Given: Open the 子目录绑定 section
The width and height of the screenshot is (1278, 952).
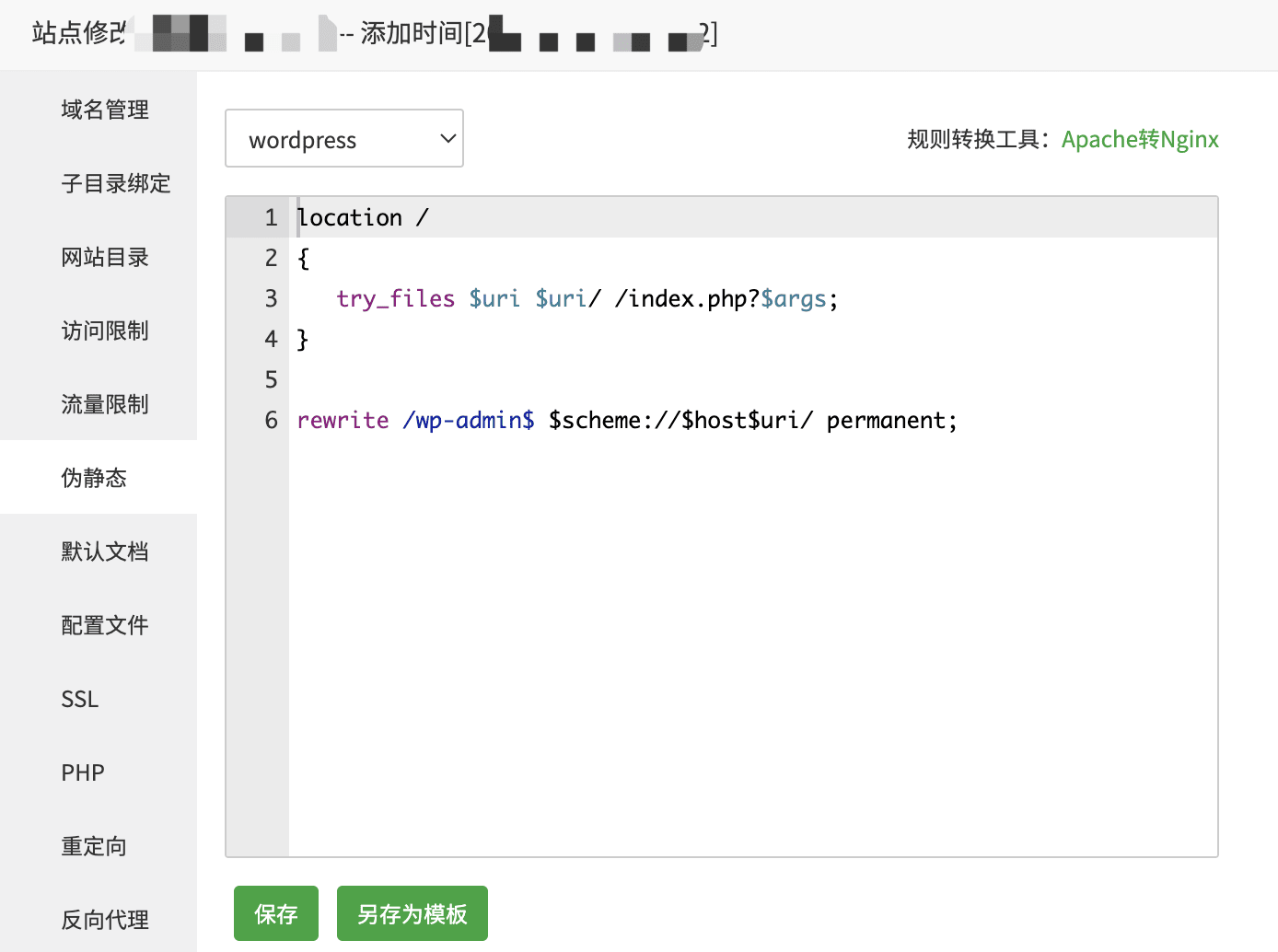Looking at the screenshot, I should point(115,183).
